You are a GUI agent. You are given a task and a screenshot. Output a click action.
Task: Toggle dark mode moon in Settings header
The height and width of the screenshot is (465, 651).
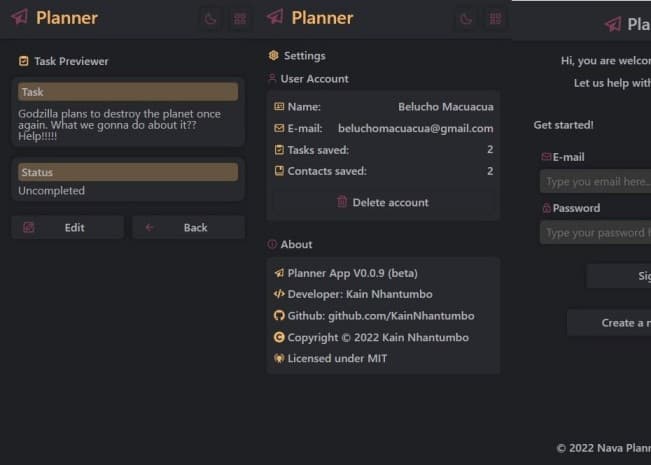pyautogui.click(x=466, y=19)
